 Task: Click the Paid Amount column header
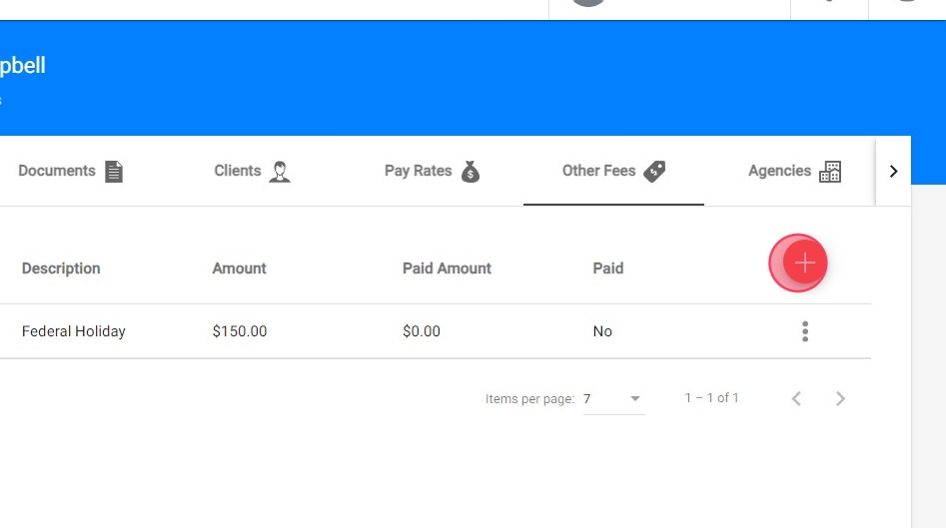pyautogui.click(x=446, y=269)
